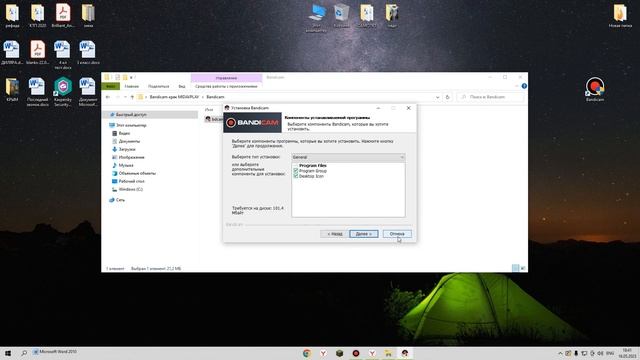Open Explorer help icon

[524, 86]
